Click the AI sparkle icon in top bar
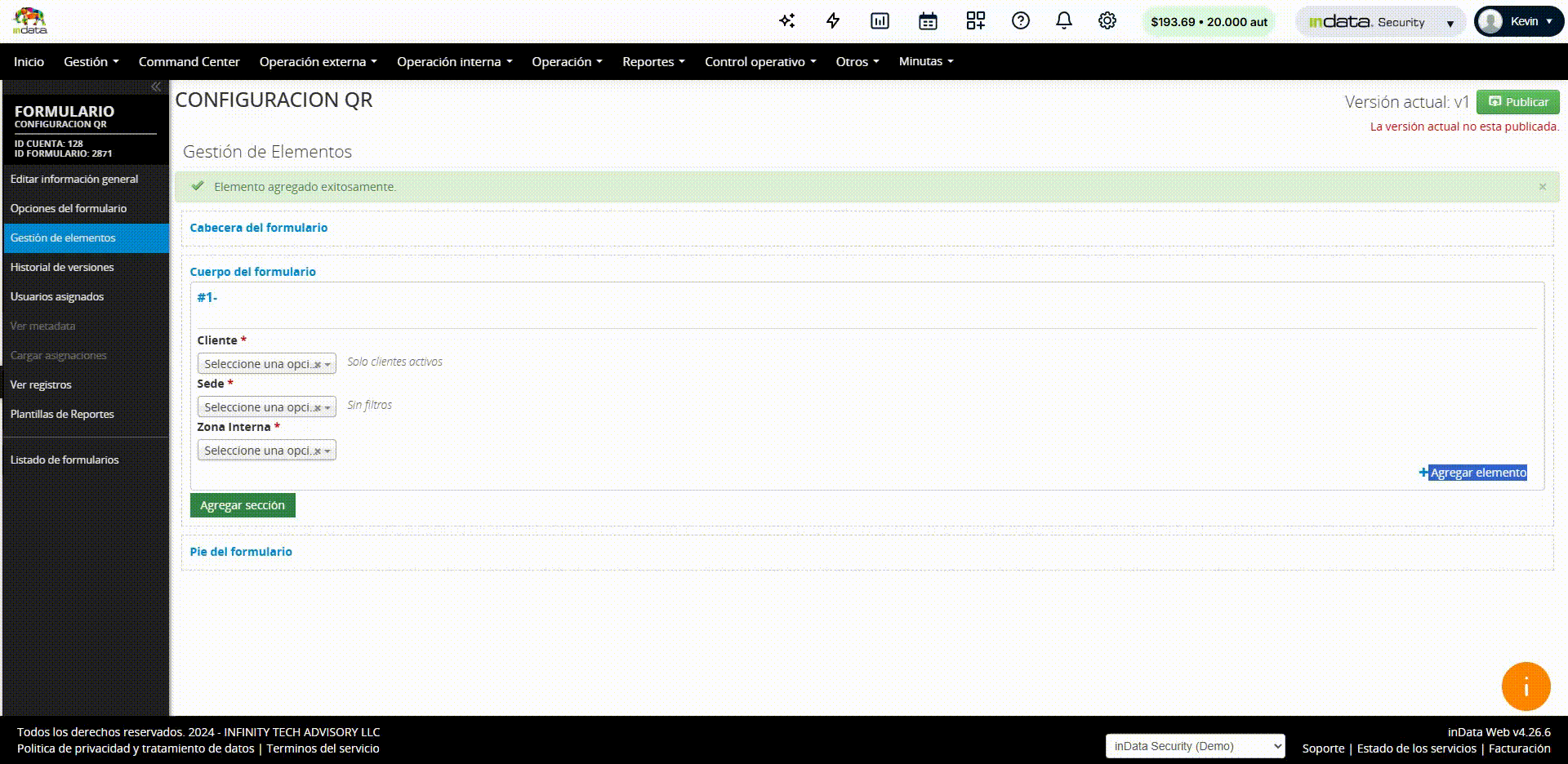Viewport: 1568px width, 764px height. [786, 21]
